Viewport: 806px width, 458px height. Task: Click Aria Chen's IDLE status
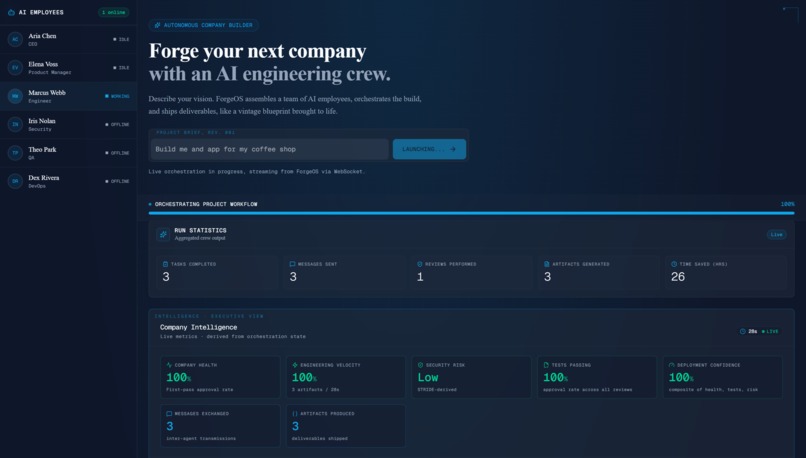coord(121,39)
